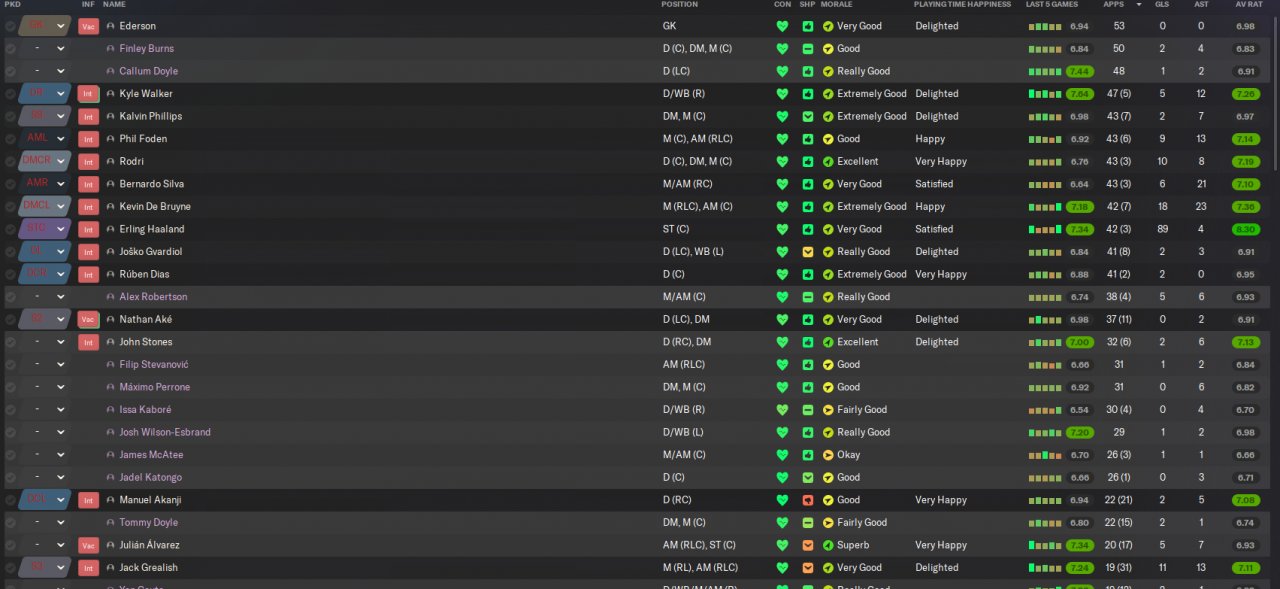Tick the select circle for Tommy Doyle
The height and width of the screenshot is (589, 1280).
pos(10,522)
